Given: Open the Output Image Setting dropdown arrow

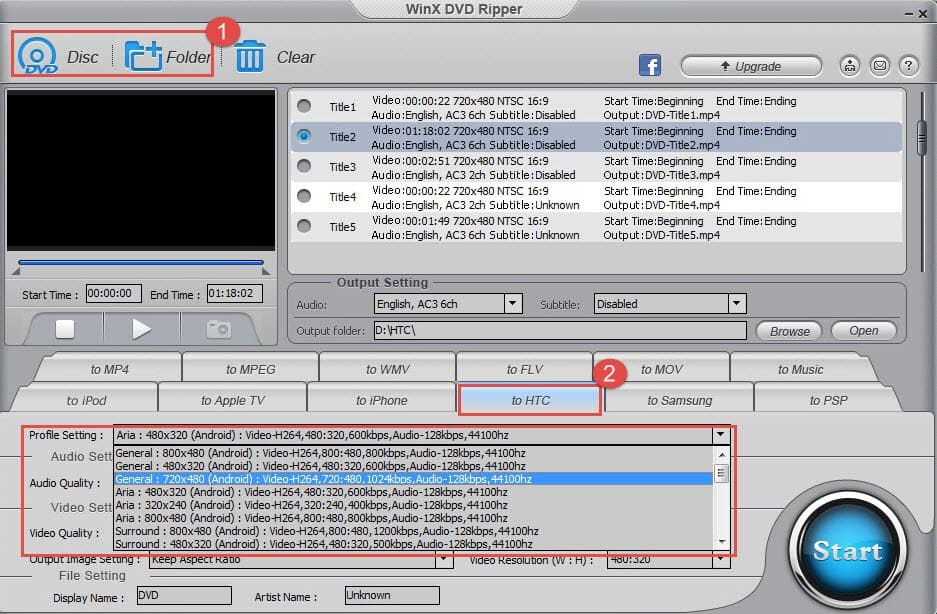Looking at the screenshot, I should 443,560.
